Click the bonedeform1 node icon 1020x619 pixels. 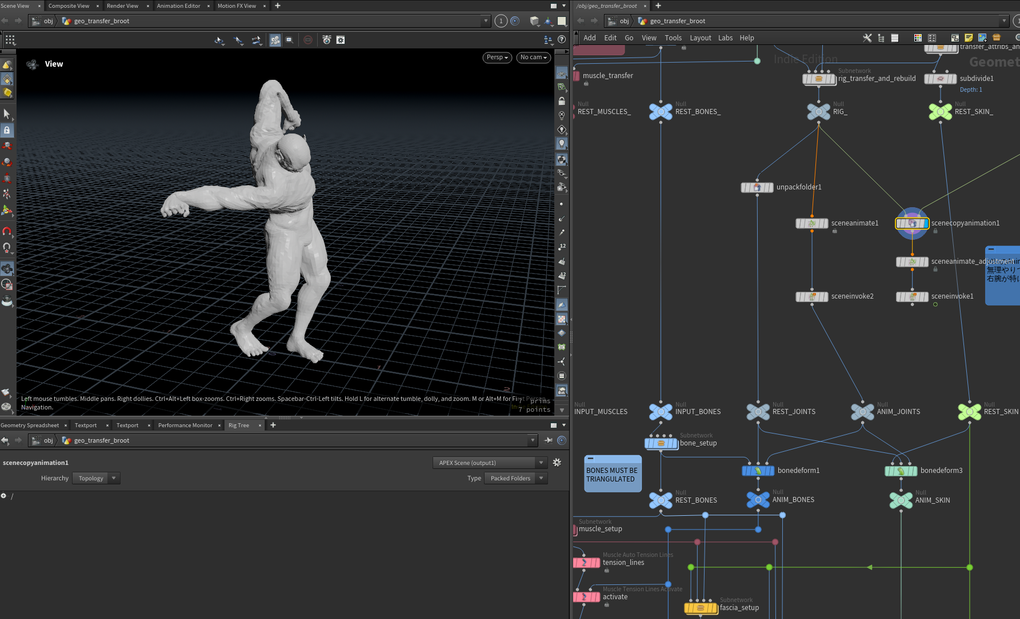(x=758, y=470)
